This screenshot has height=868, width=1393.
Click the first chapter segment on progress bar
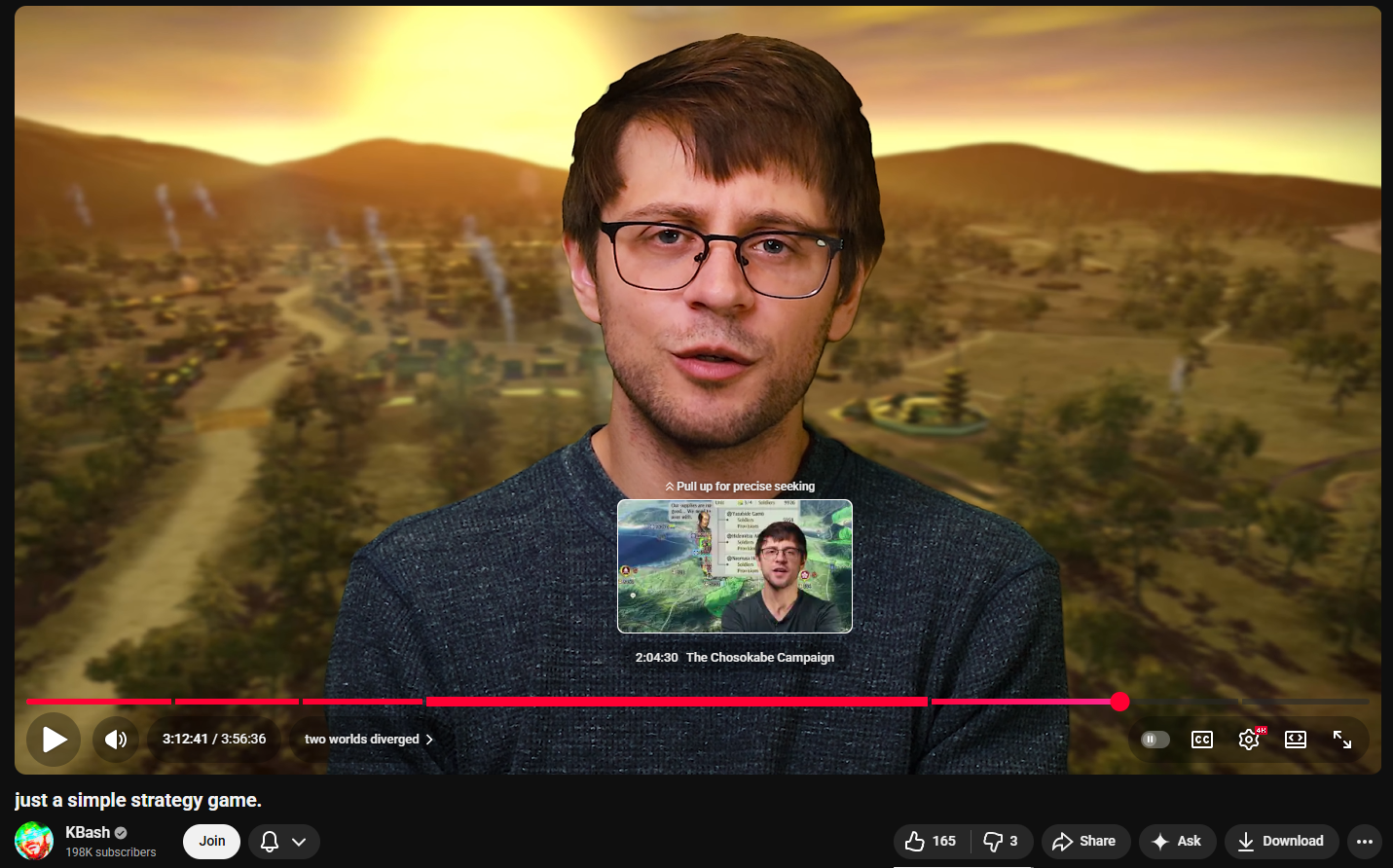tap(98, 702)
